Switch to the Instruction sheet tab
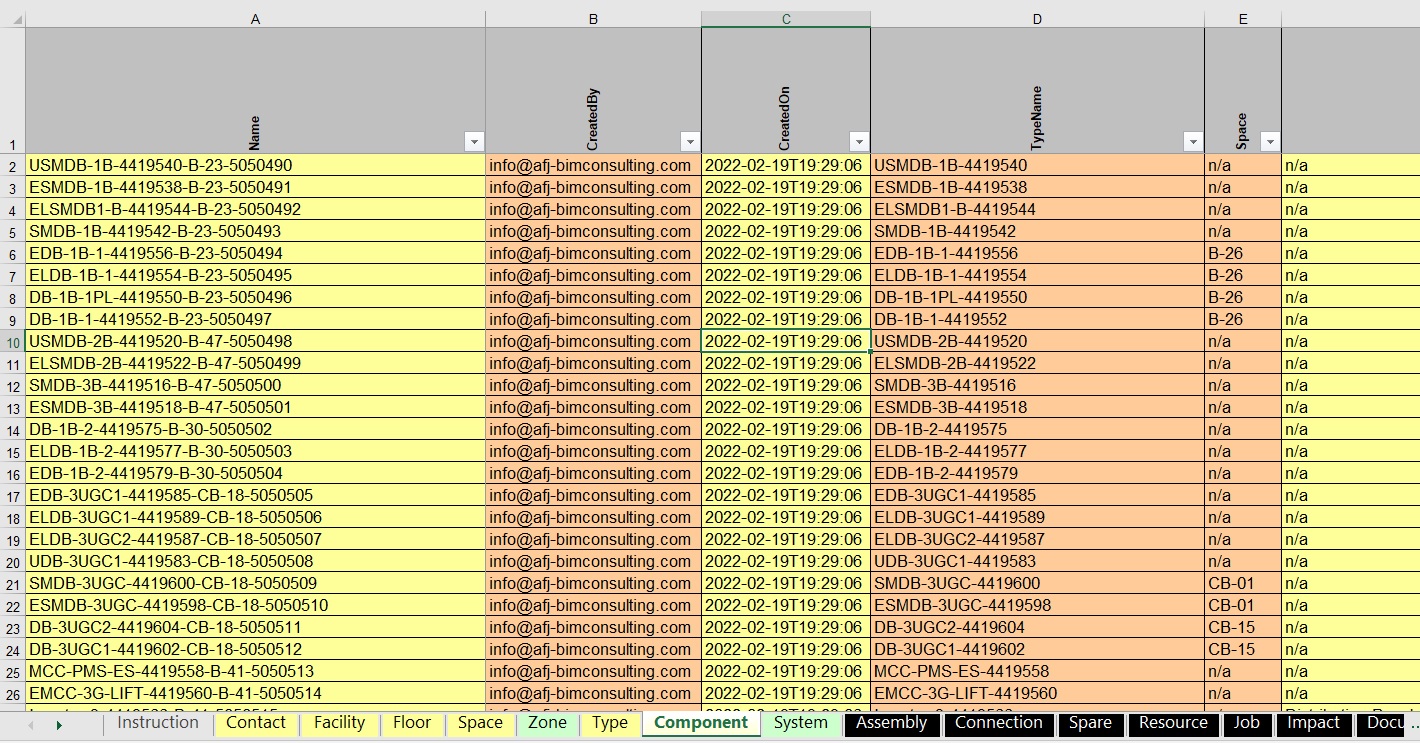The width and height of the screenshot is (1420, 743). tap(158, 723)
